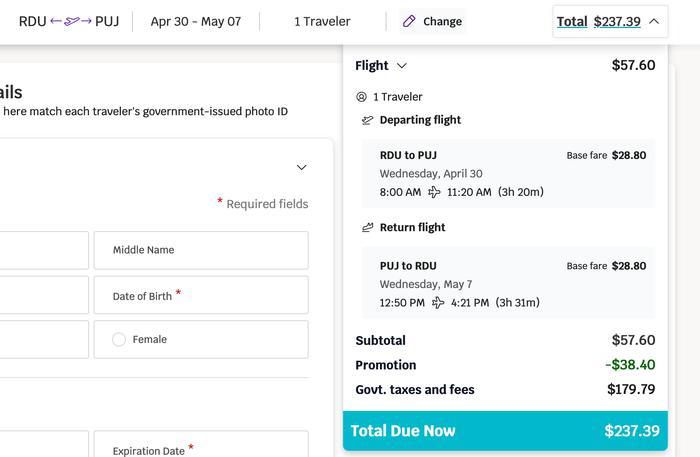Click the PUJ to RDU route label

408,266
